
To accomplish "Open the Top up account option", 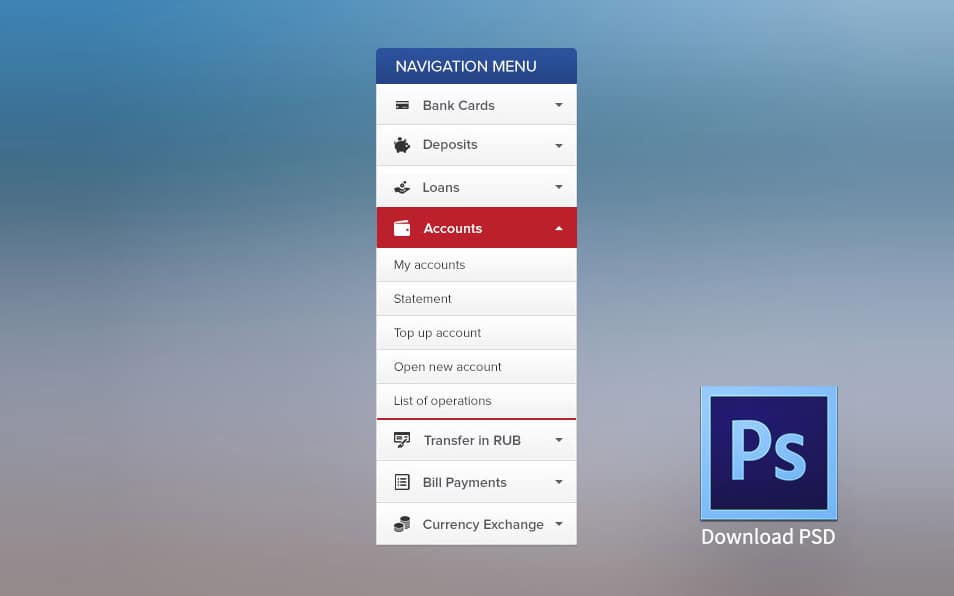I will [436, 332].
